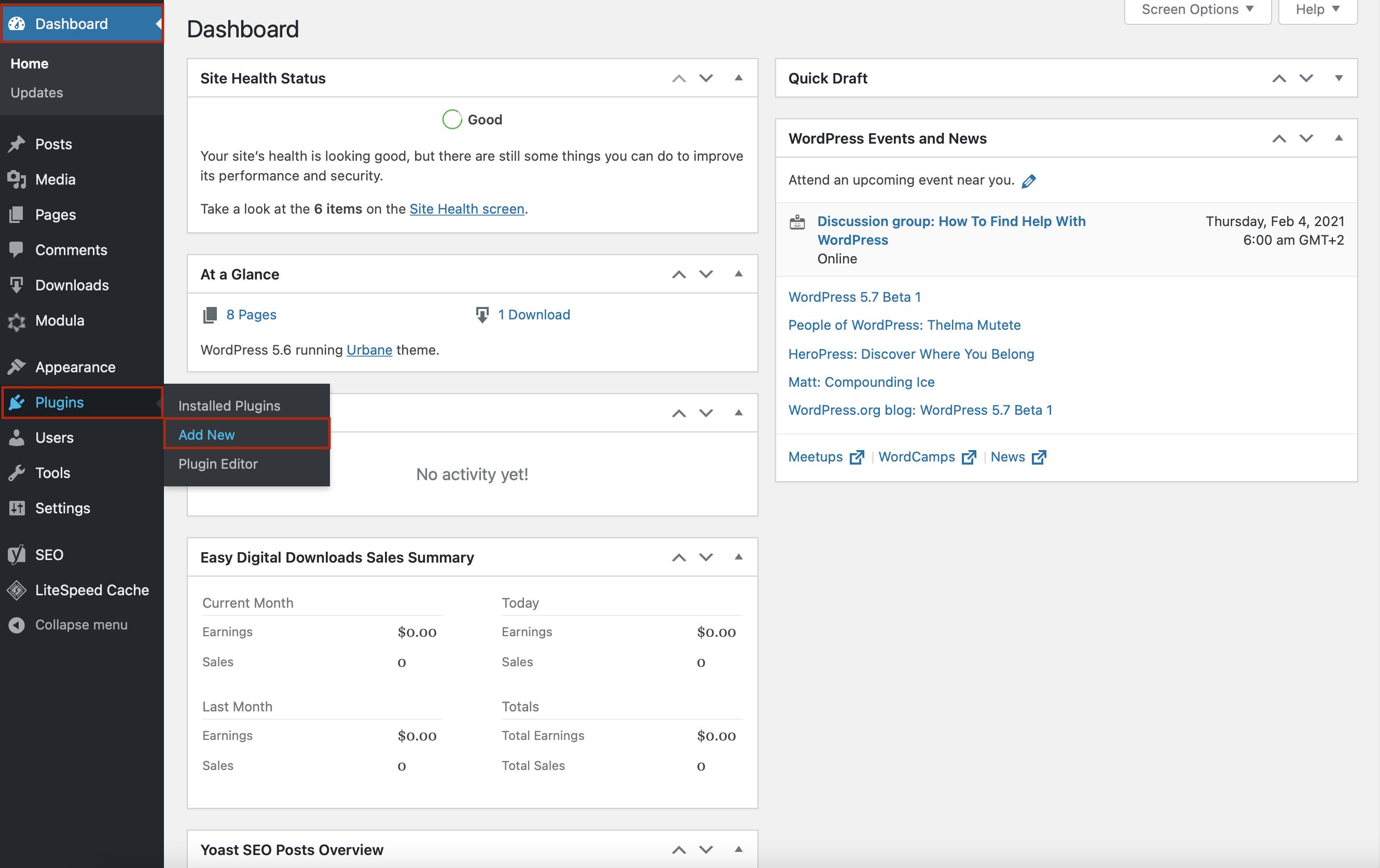Click the Posts pushpin icon in sidebar
This screenshot has width=1380, height=868.
(x=17, y=144)
